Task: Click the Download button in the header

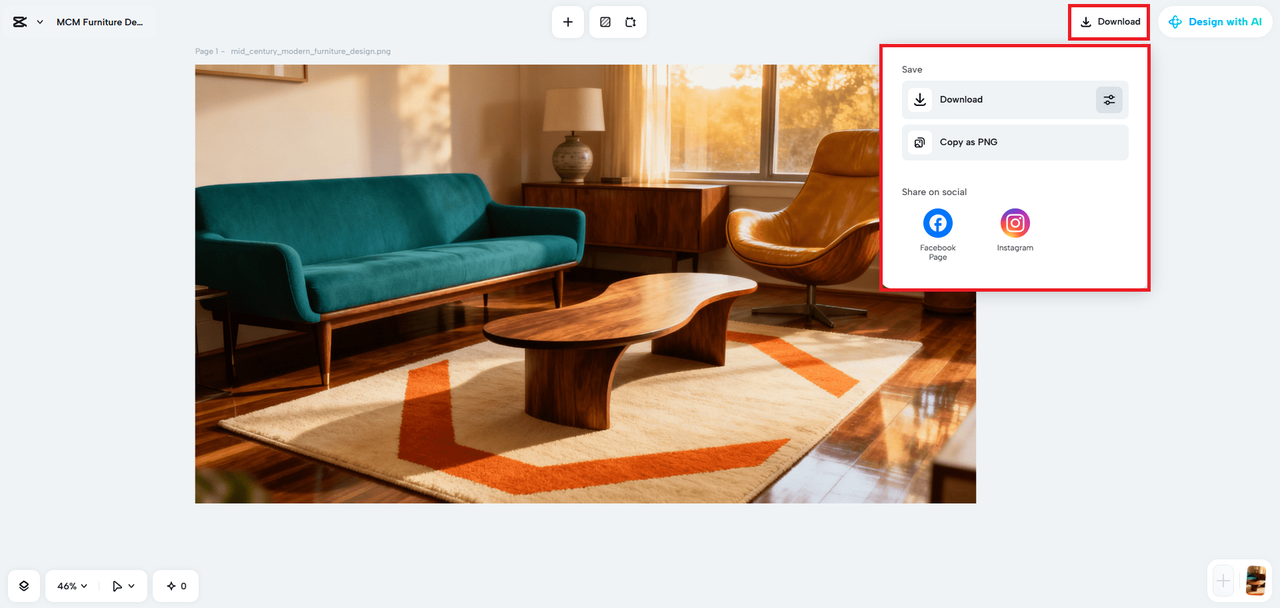Action: point(1110,22)
